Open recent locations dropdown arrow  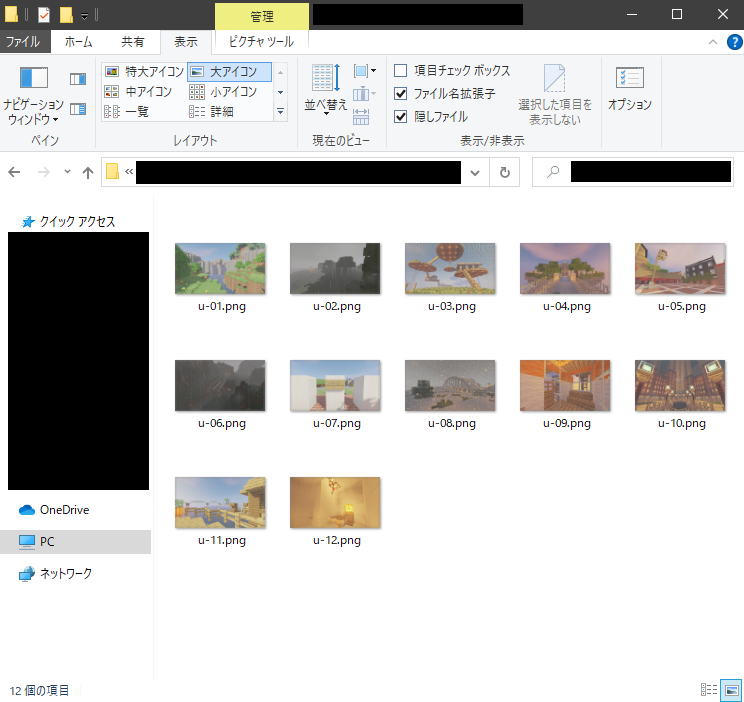point(67,172)
